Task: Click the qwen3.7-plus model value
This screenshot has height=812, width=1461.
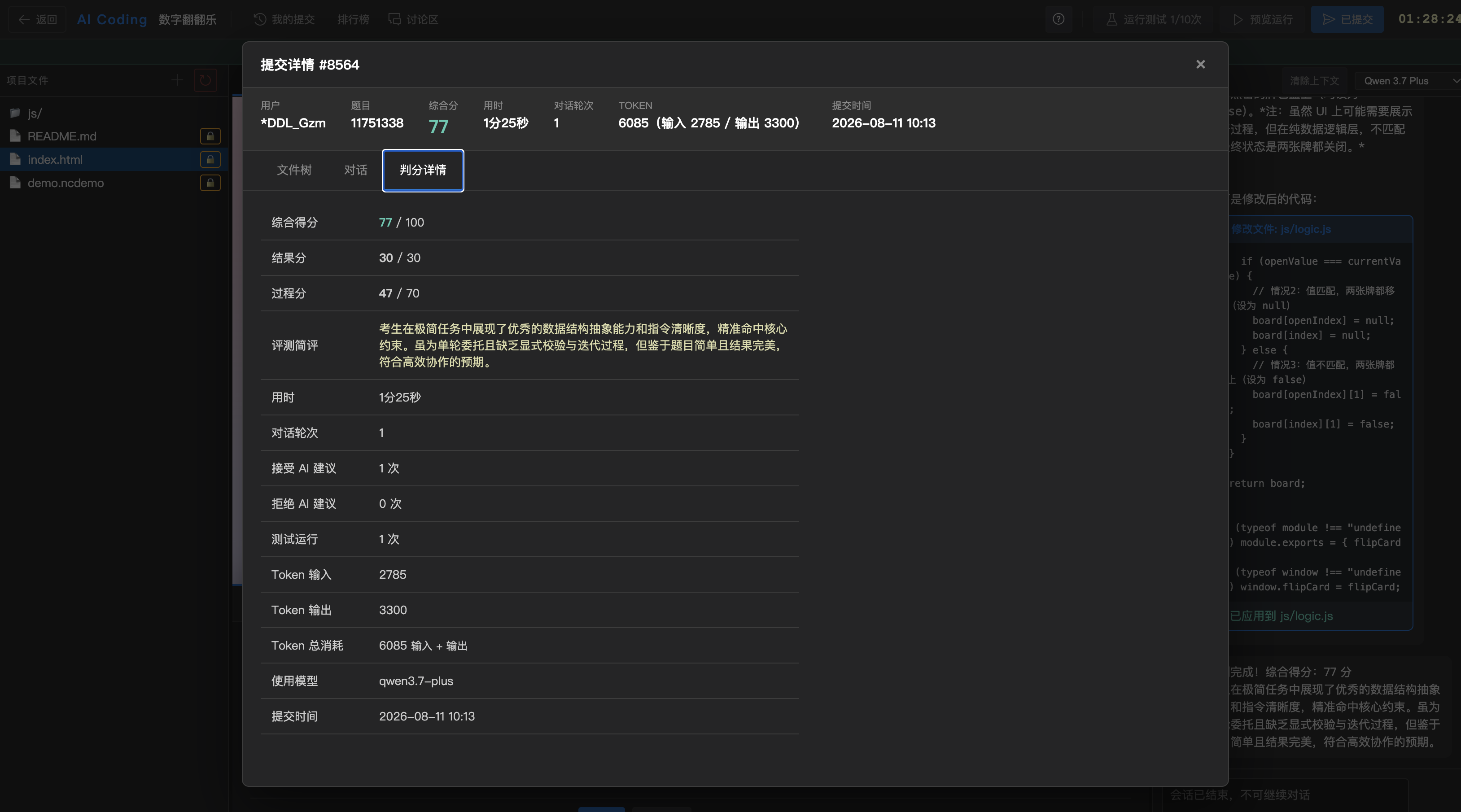Action: [416, 681]
